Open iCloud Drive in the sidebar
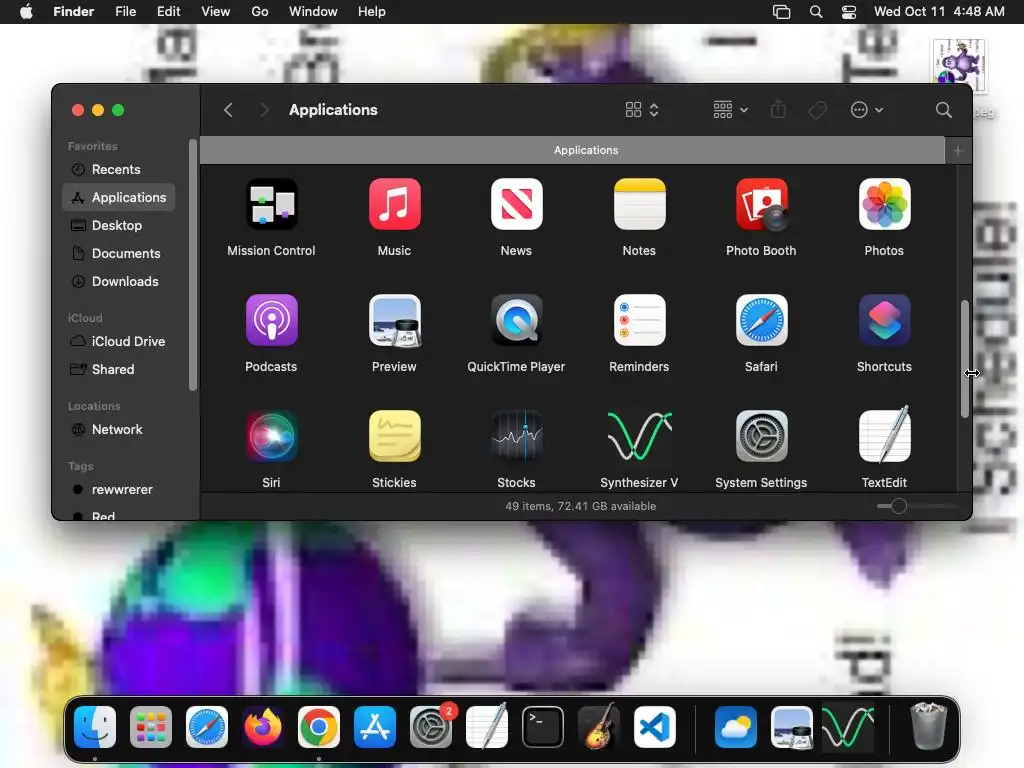1024x768 pixels. point(118,342)
